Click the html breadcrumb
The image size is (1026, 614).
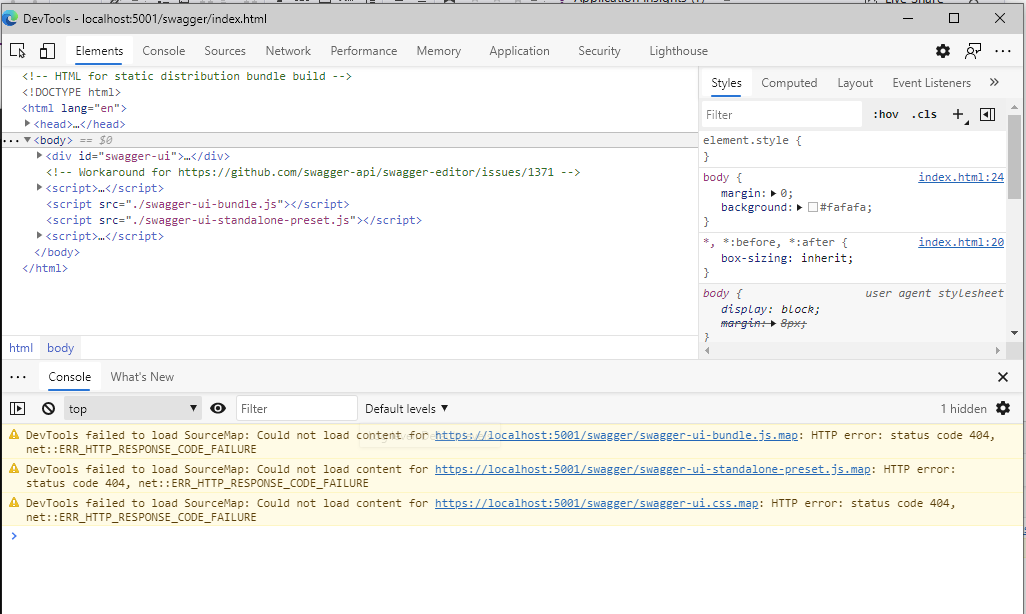pos(21,348)
